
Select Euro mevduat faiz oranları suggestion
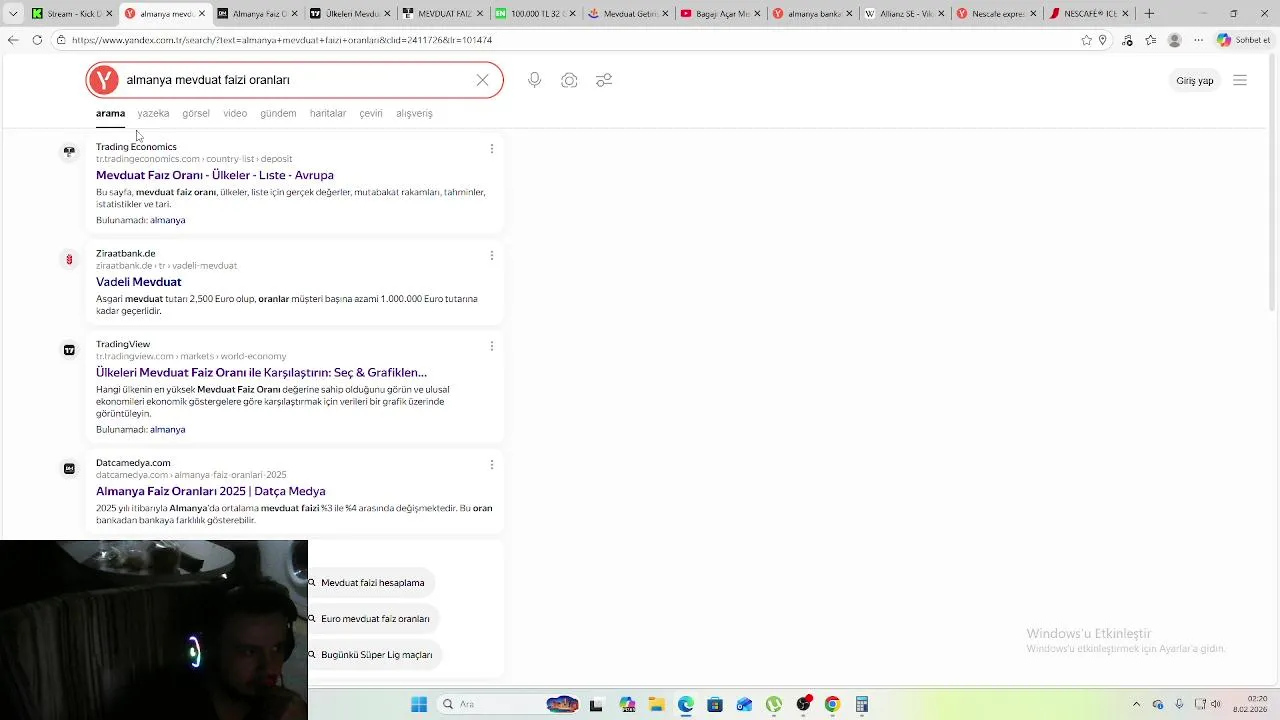pyautogui.click(x=374, y=619)
